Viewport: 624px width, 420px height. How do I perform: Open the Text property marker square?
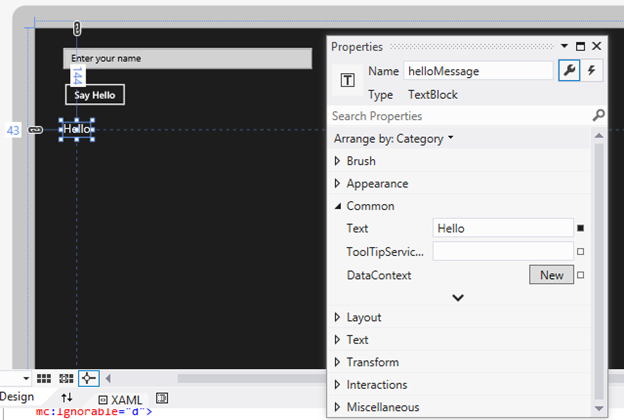581,228
